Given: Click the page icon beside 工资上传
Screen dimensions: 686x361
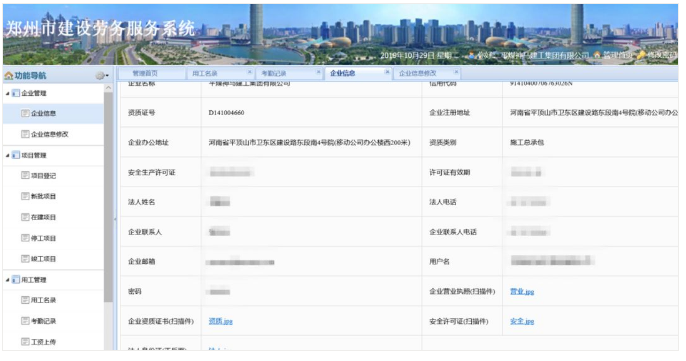Looking at the screenshot, I should [25, 342].
